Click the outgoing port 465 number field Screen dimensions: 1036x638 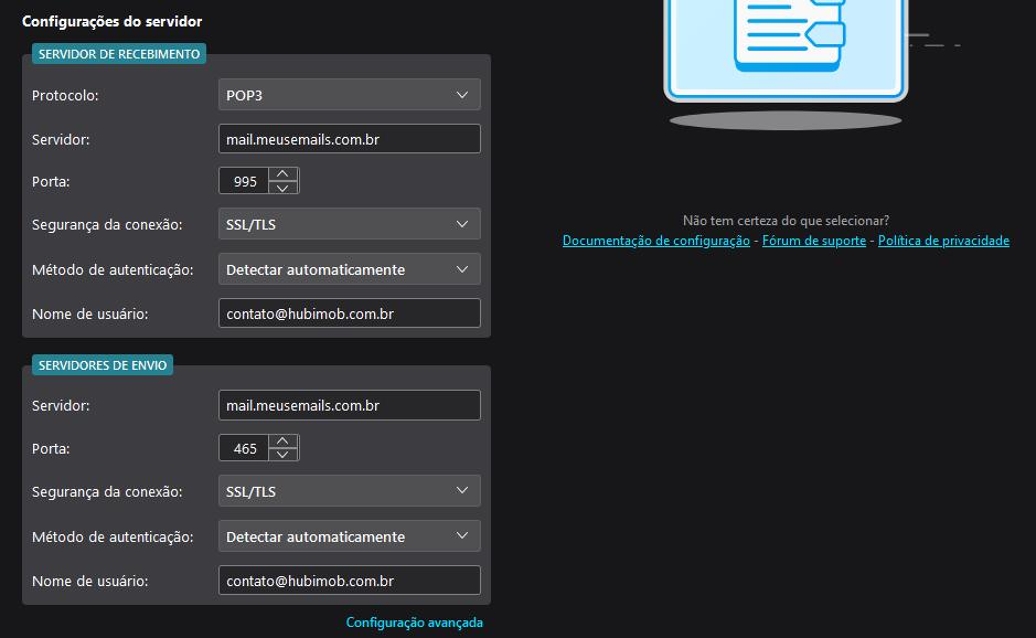243,449
